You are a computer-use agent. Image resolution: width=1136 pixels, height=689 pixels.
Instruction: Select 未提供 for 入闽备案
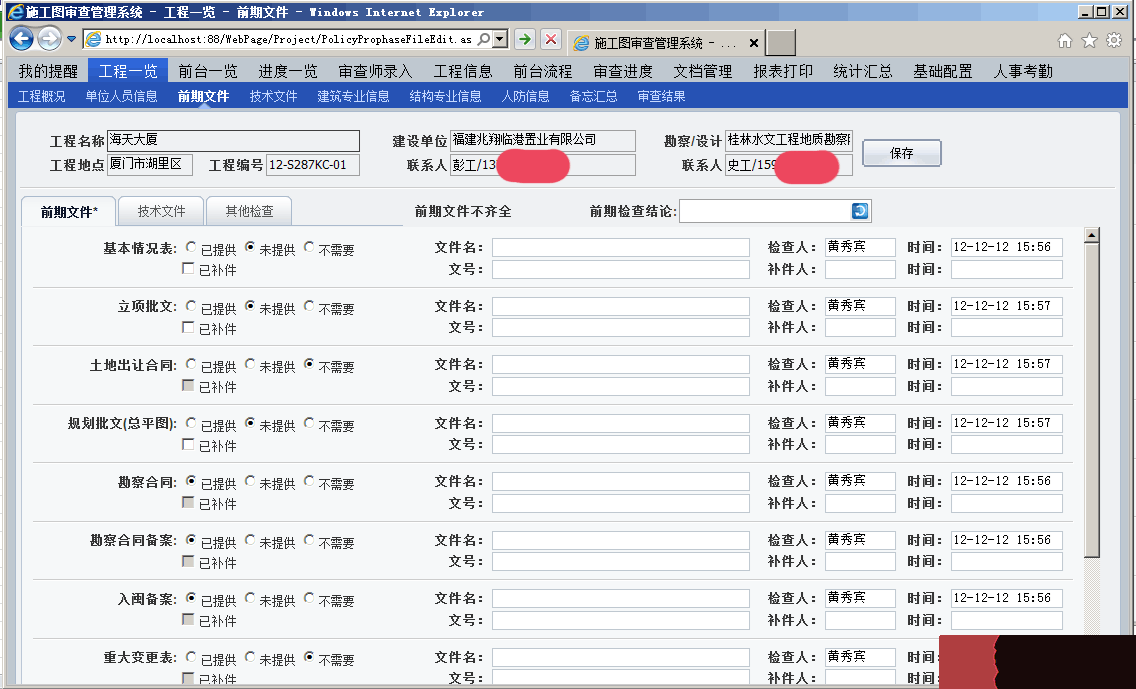250,598
